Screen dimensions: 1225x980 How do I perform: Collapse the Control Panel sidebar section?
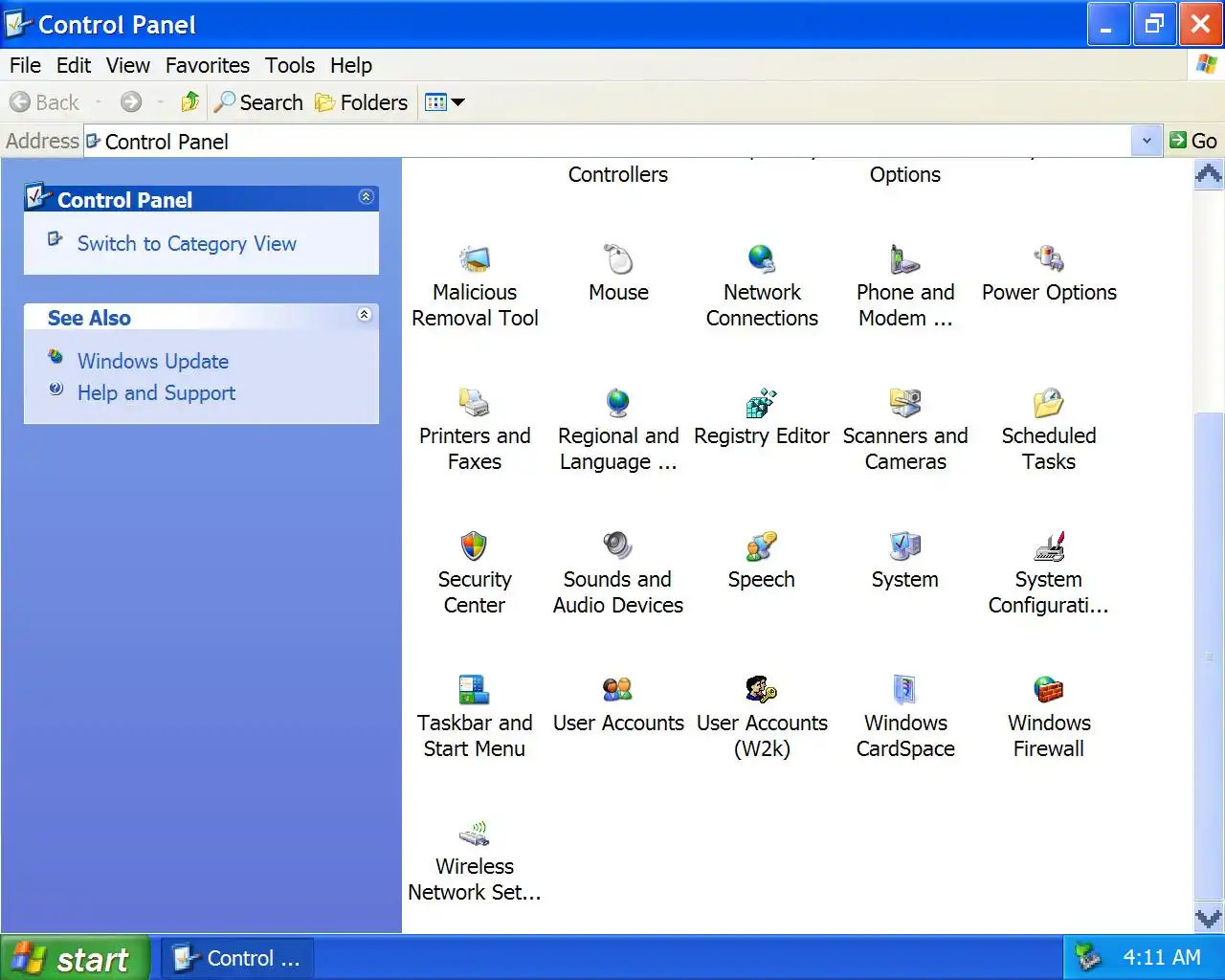(x=366, y=197)
